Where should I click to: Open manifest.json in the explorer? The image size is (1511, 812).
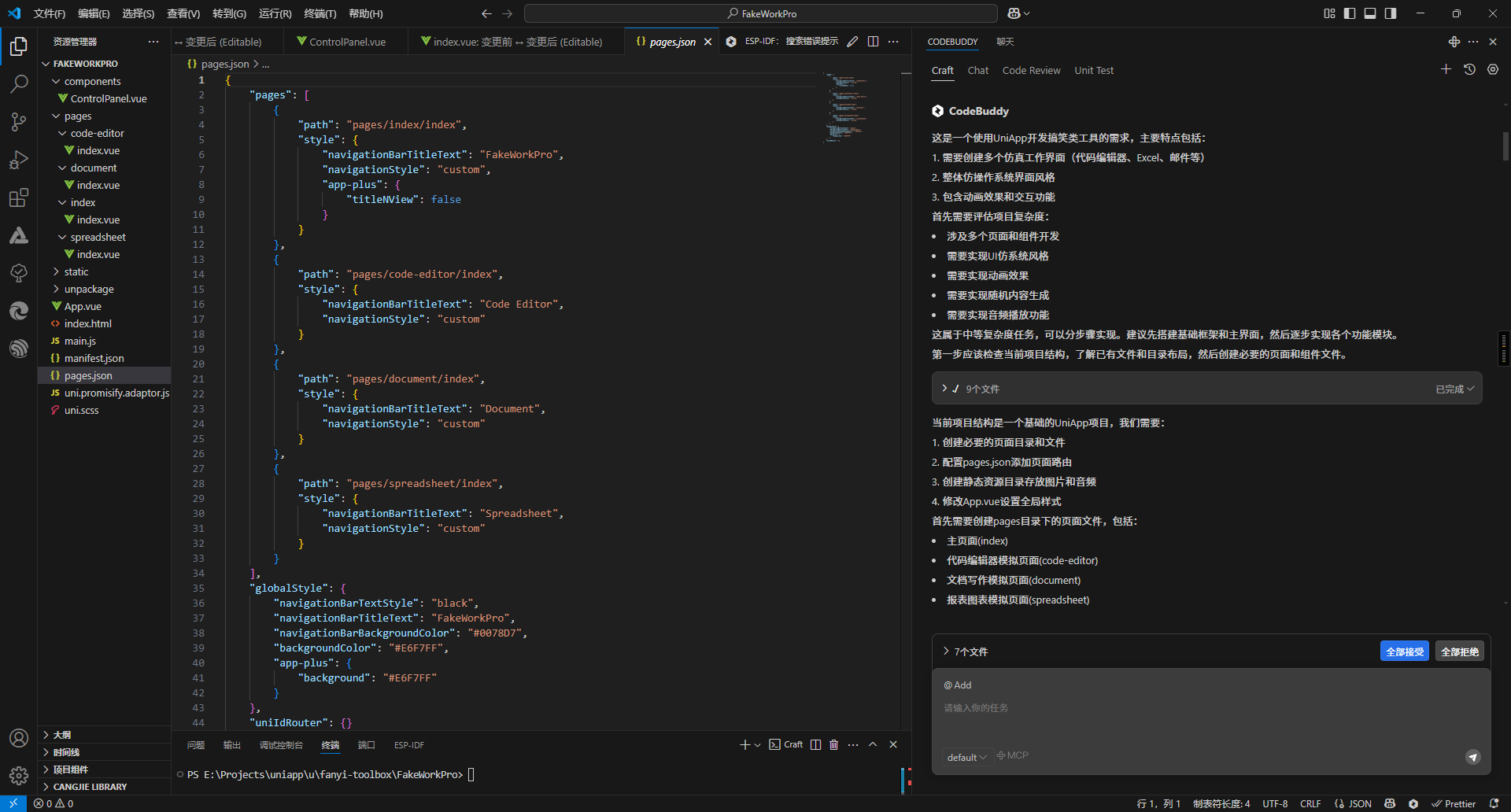(94, 358)
